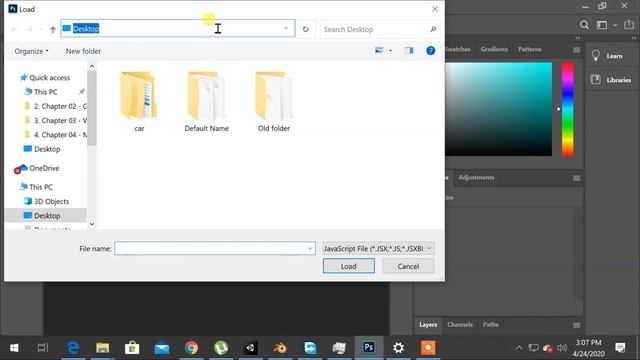Change view with the view layout icon
This screenshot has height=360, width=640.
click(379, 51)
